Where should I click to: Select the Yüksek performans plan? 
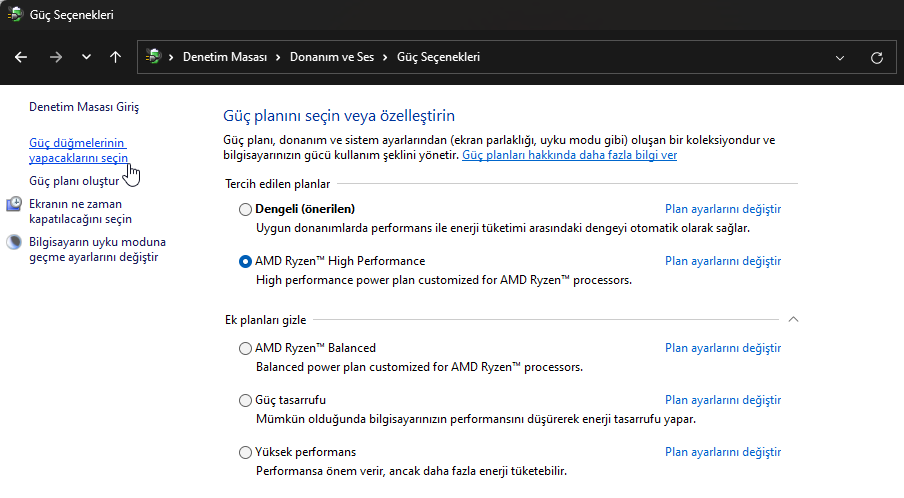[245, 452]
